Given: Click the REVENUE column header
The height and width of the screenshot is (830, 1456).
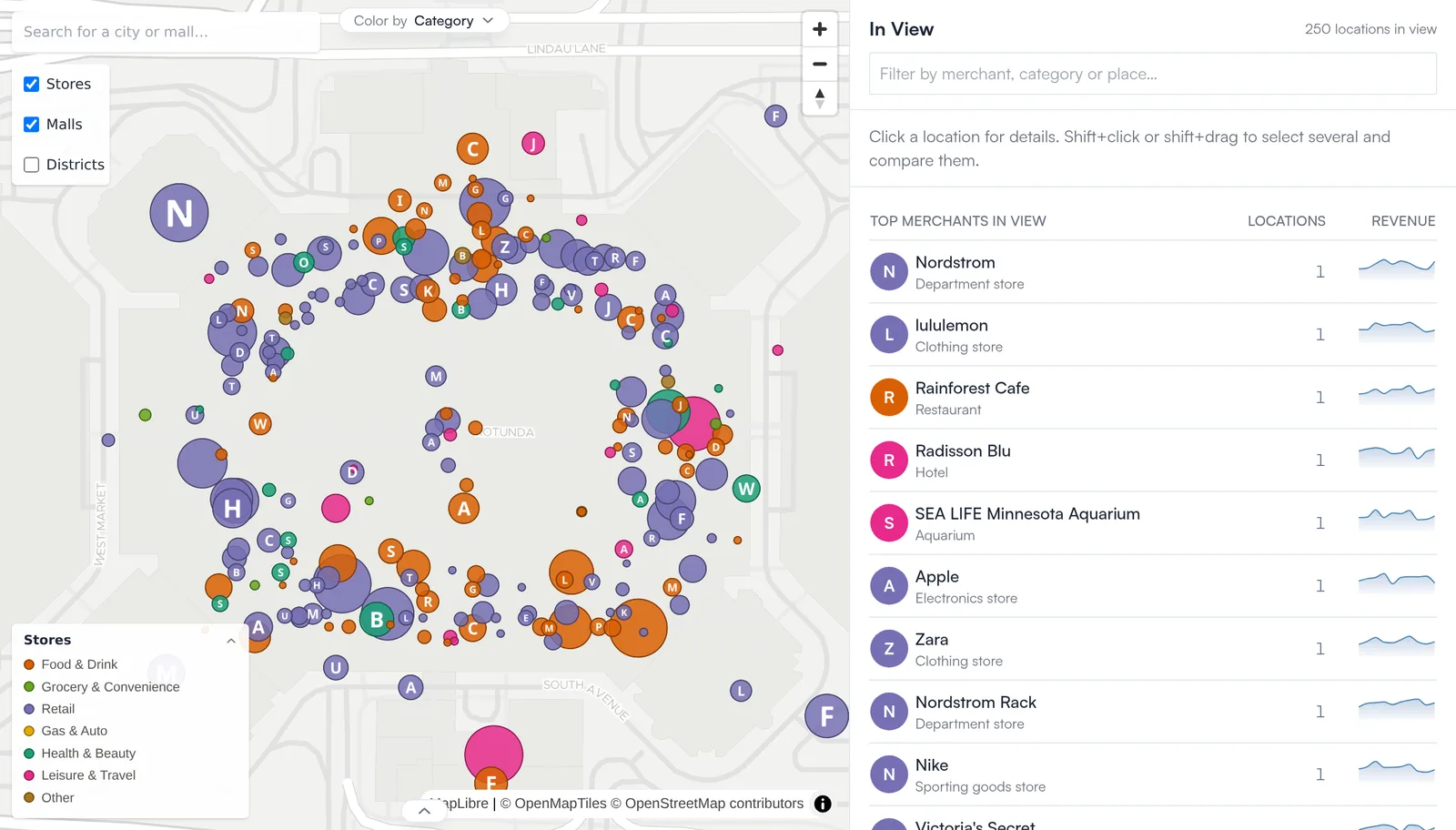Looking at the screenshot, I should (1403, 221).
